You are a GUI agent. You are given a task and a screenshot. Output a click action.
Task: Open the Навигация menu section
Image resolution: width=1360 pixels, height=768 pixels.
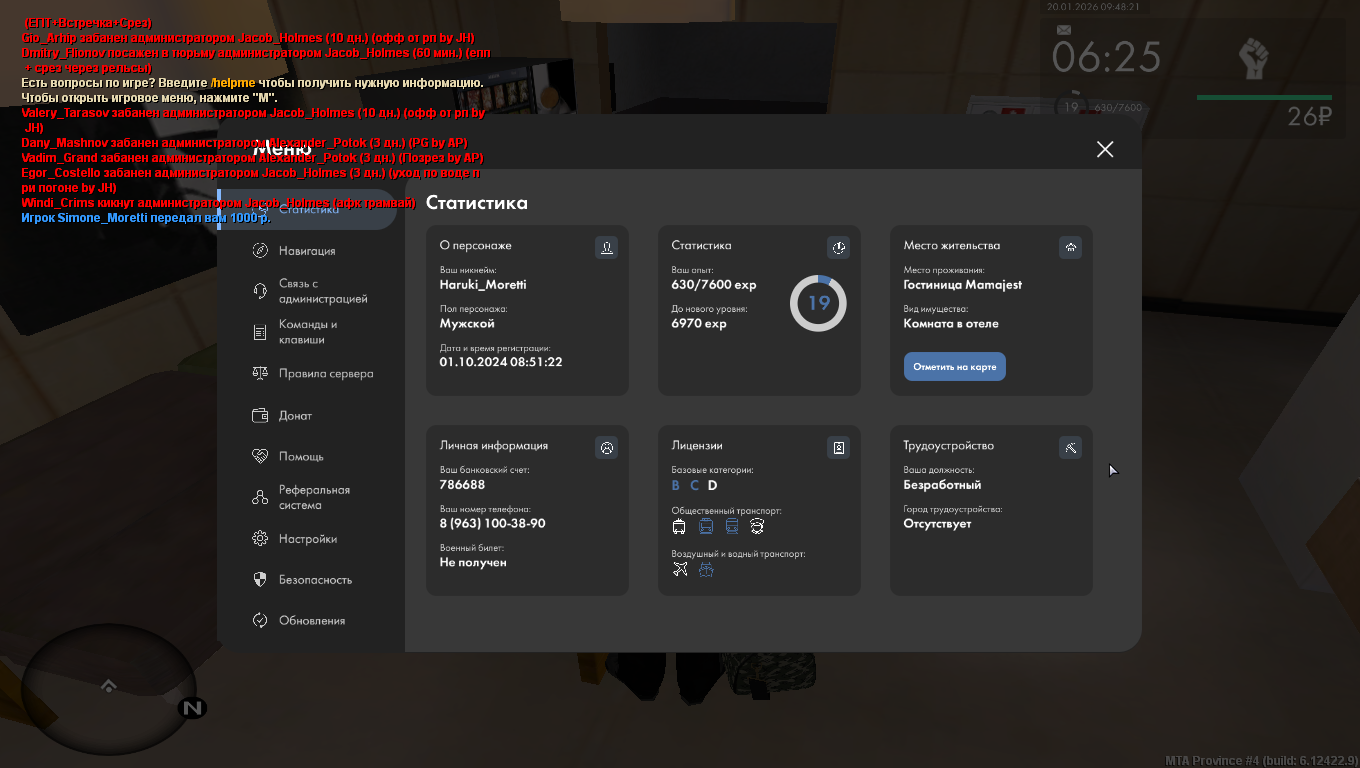[306, 251]
